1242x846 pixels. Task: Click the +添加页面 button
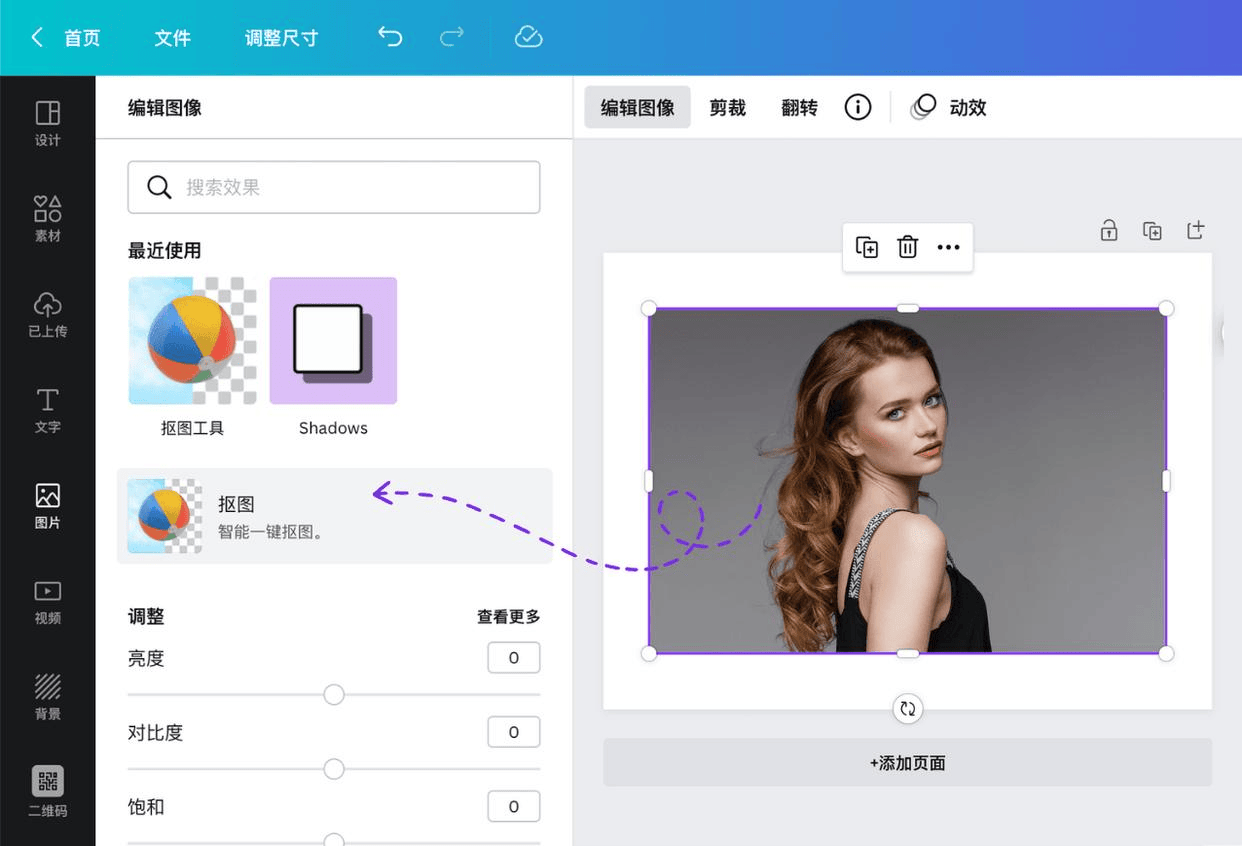tap(907, 763)
